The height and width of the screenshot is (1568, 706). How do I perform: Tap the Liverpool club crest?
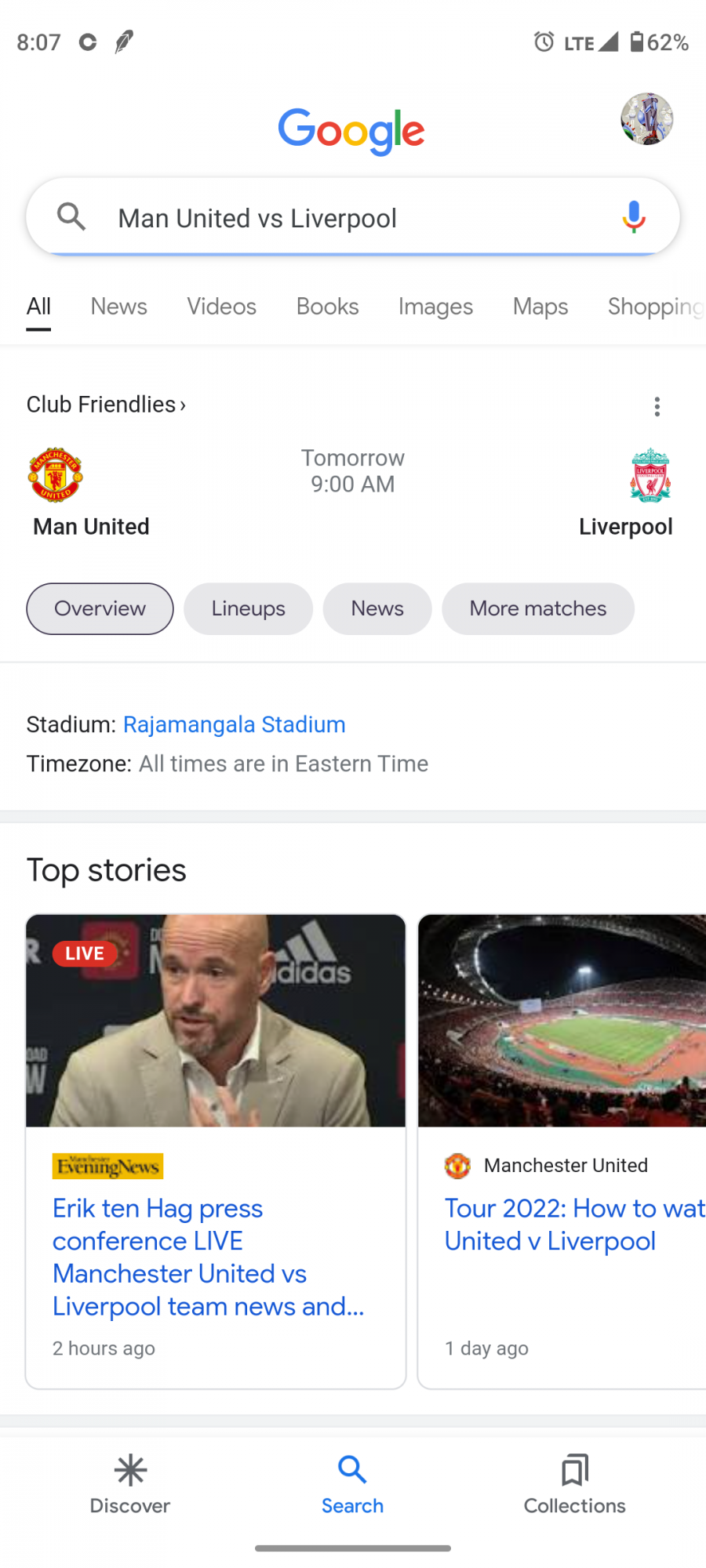tap(650, 475)
